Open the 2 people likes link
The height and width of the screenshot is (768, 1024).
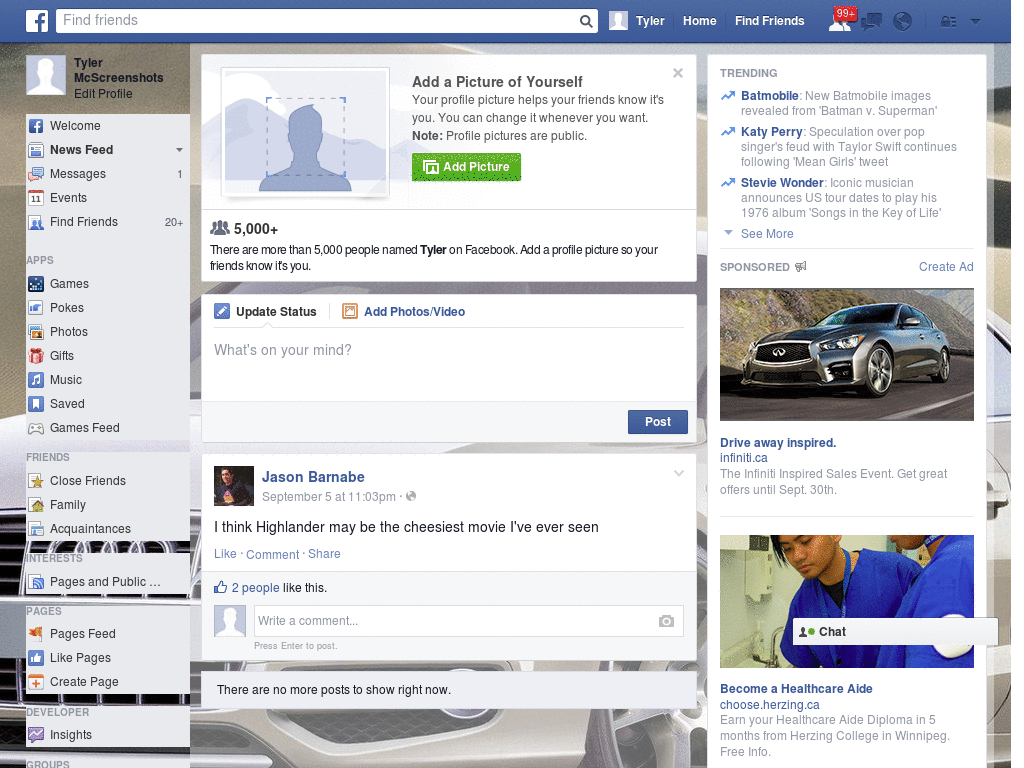255,588
